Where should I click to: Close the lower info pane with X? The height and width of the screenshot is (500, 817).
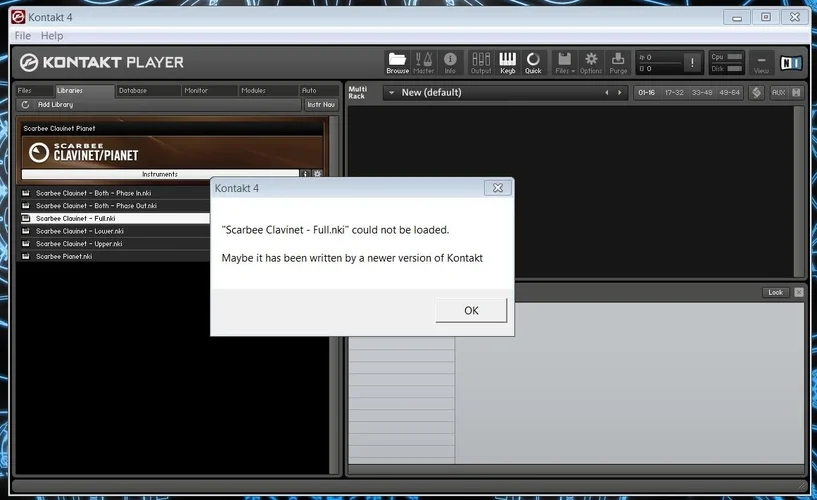[x=799, y=292]
